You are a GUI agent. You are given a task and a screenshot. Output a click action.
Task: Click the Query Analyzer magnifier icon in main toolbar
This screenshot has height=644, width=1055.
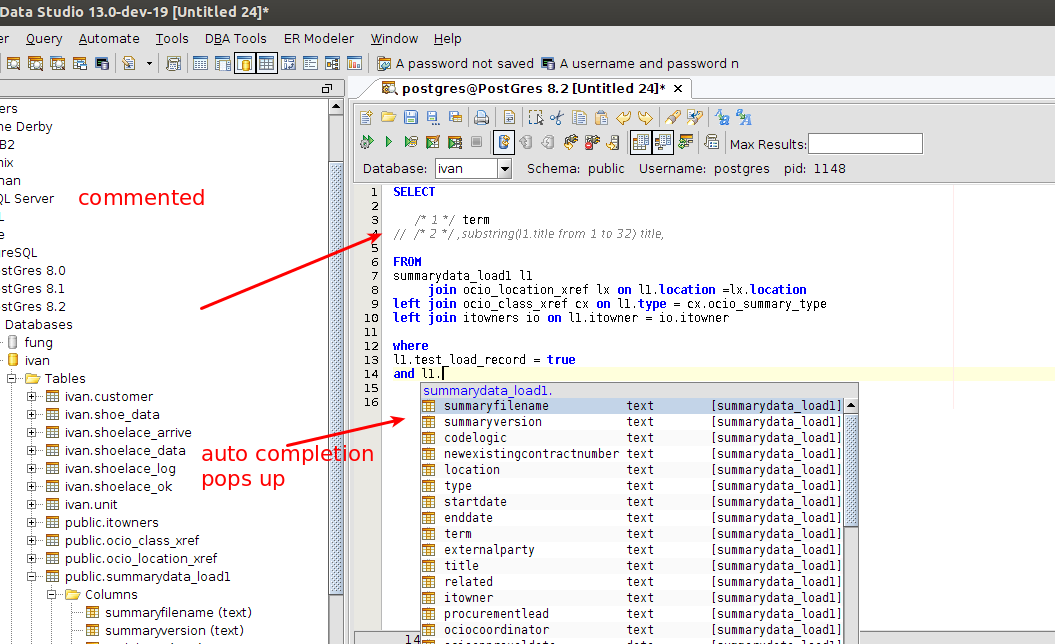point(13,64)
